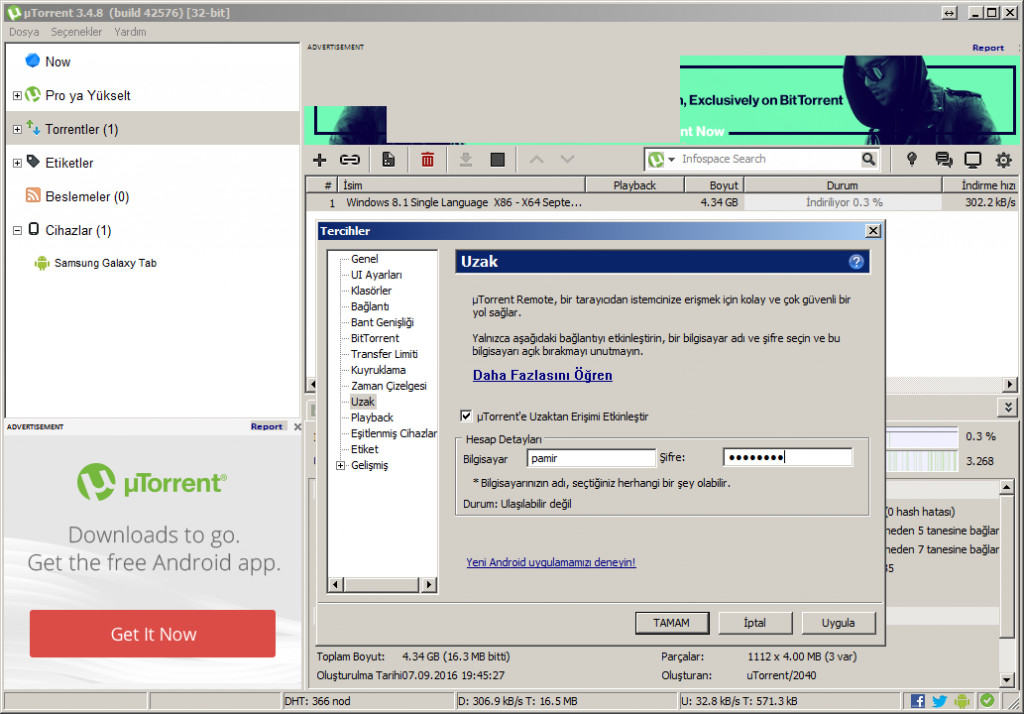
Task: Open Preferences gear icon in toolbar
Action: click(x=1004, y=159)
